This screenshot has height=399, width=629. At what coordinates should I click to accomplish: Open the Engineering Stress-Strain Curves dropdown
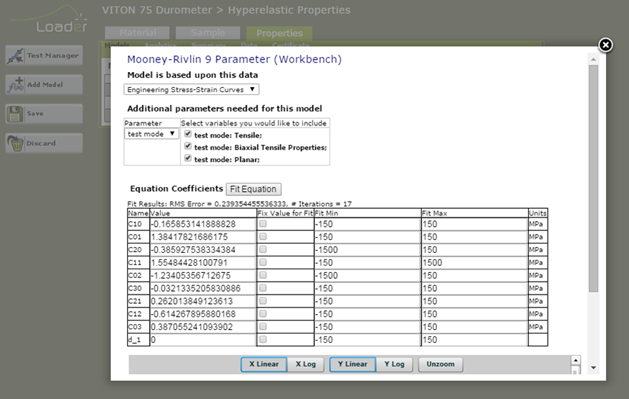191,89
